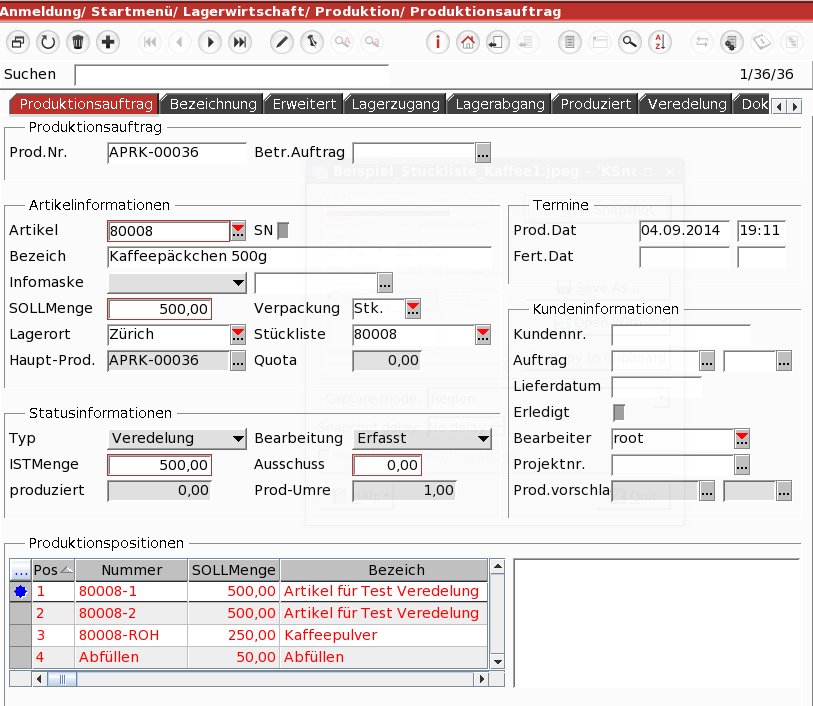Jump to last record toolbar icon
813x706 pixels.
point(240,42)
